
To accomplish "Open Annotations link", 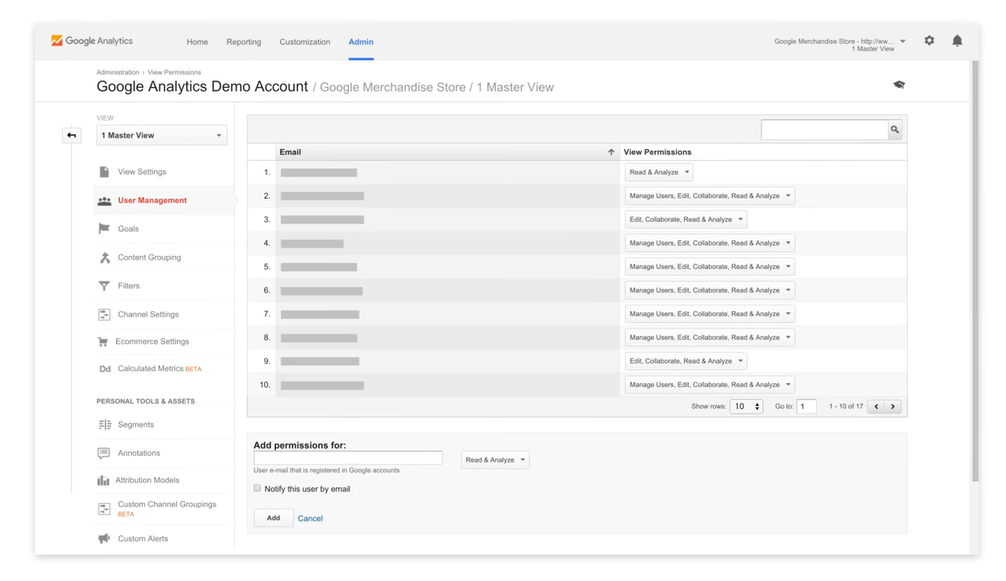I will (139, 453).
